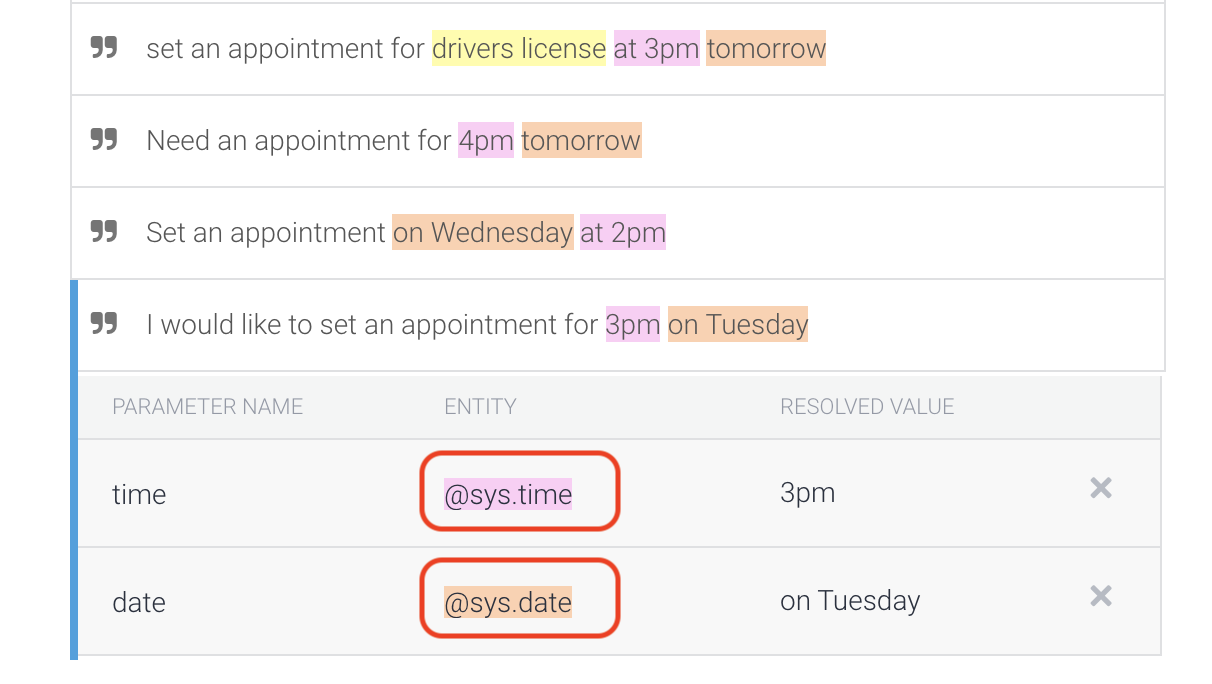
Task: Open the @sys.time entity selector
Action: (508, 494)
